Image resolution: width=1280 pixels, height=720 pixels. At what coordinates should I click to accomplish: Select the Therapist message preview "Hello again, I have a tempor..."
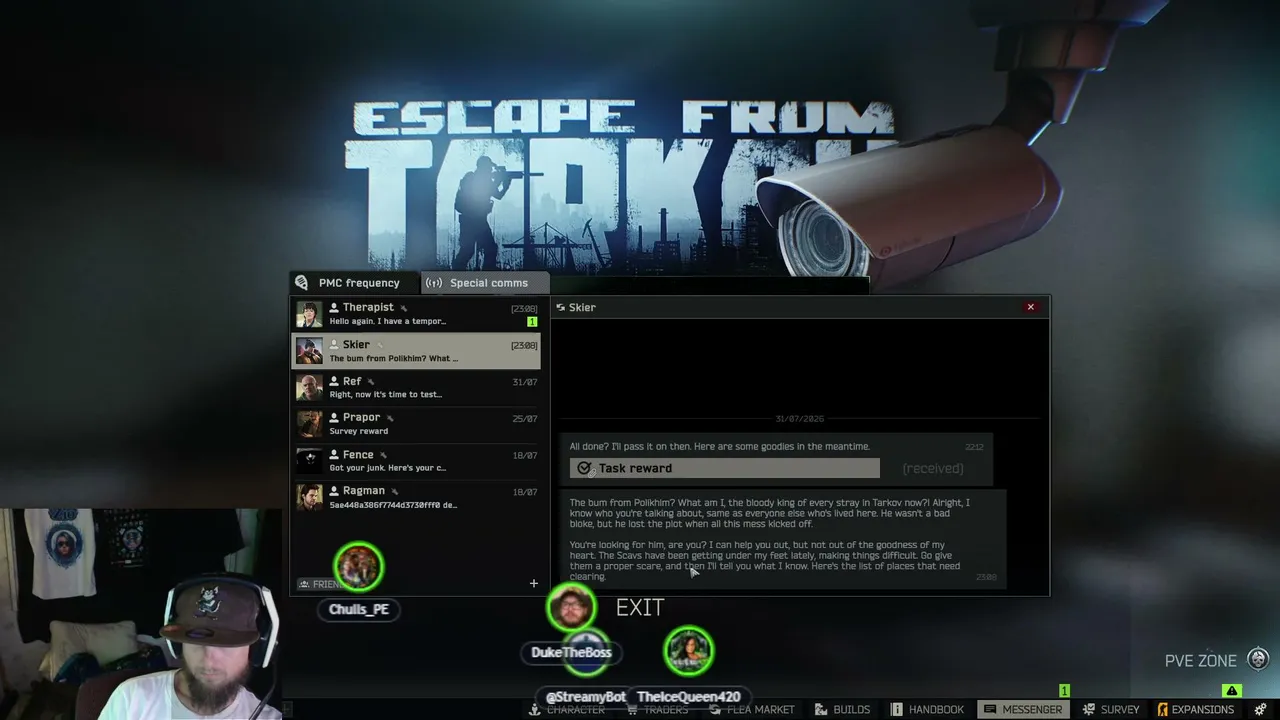388,322
